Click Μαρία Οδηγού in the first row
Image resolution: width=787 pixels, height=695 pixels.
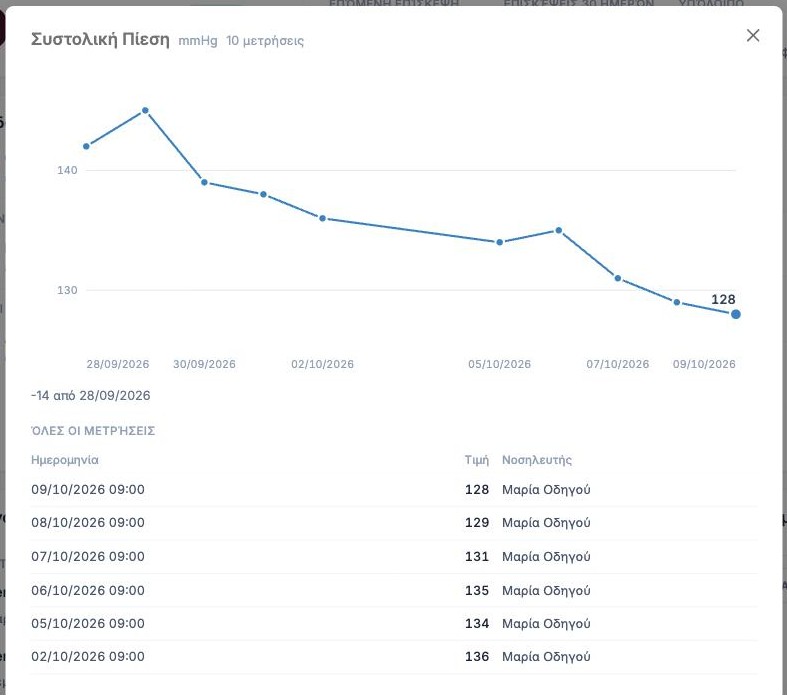(546, 490)
